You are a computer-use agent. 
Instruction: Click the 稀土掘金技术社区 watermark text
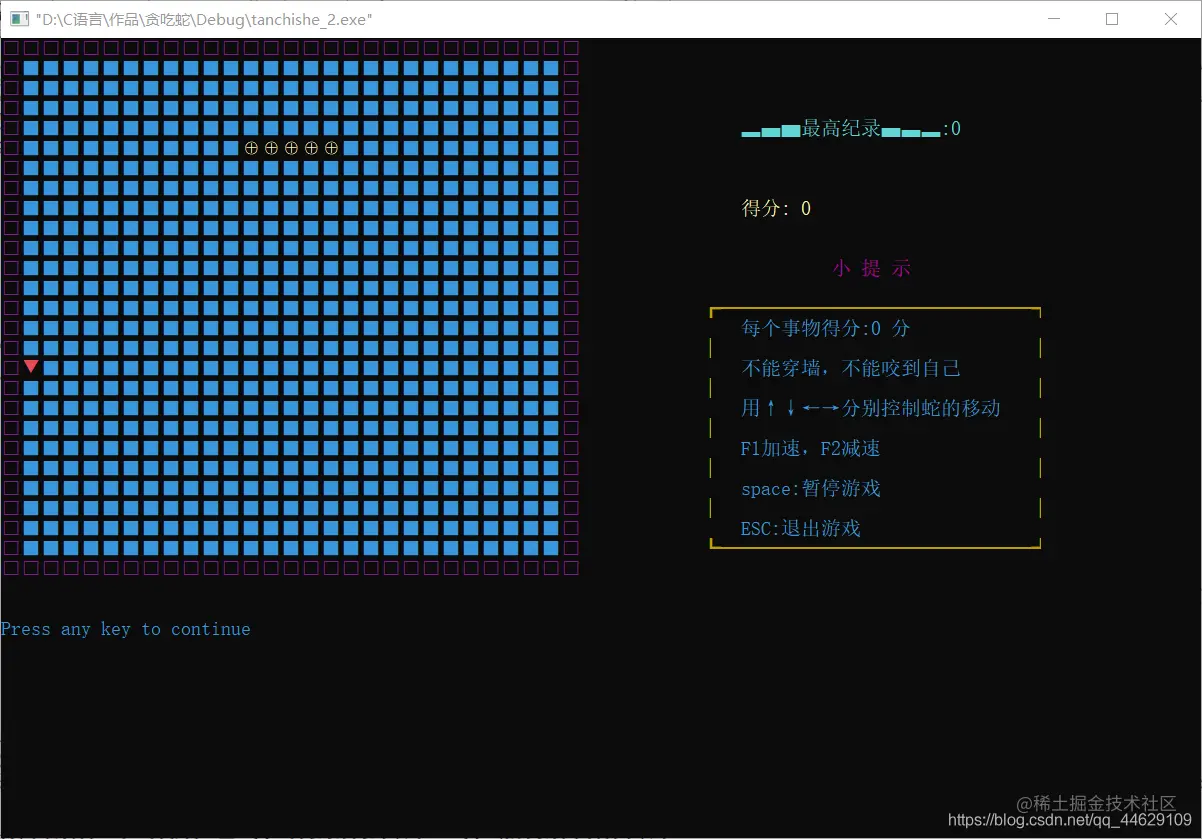click(x=1095, y=802)
